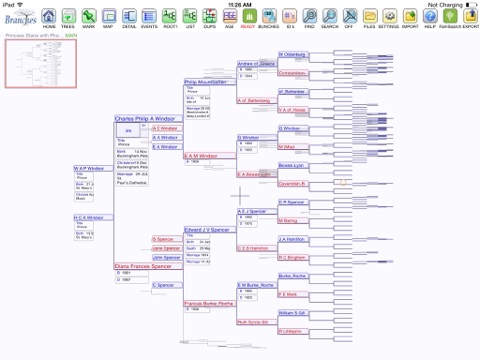Click sibling A A Windsor box
The width and height of the screenshot is (480, 360).
167,137
